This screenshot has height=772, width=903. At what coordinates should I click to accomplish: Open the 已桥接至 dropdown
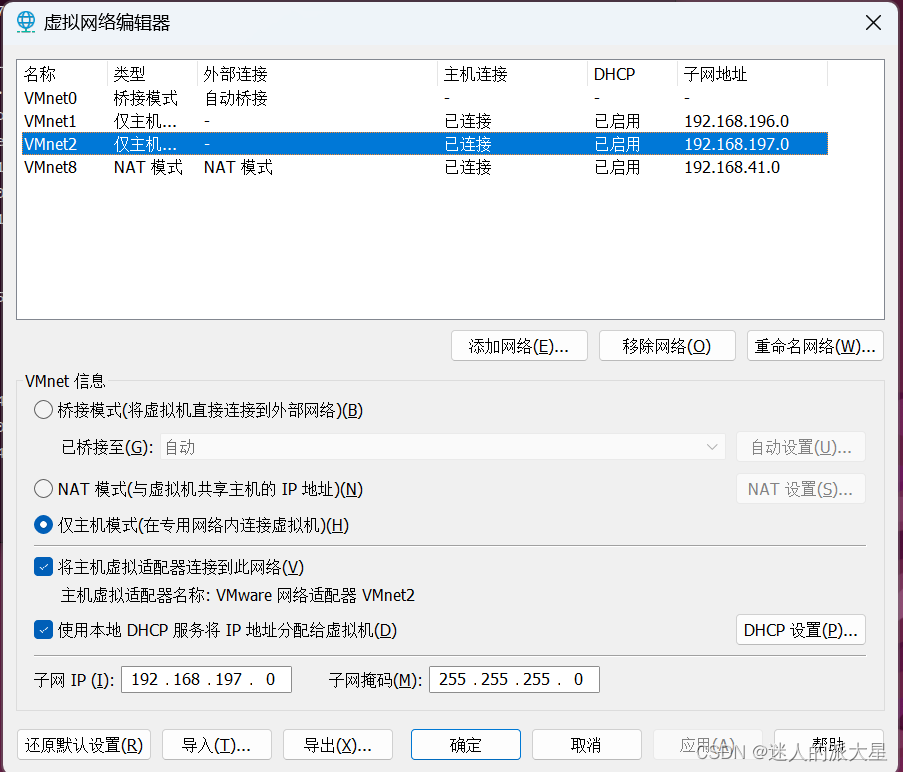442,447
